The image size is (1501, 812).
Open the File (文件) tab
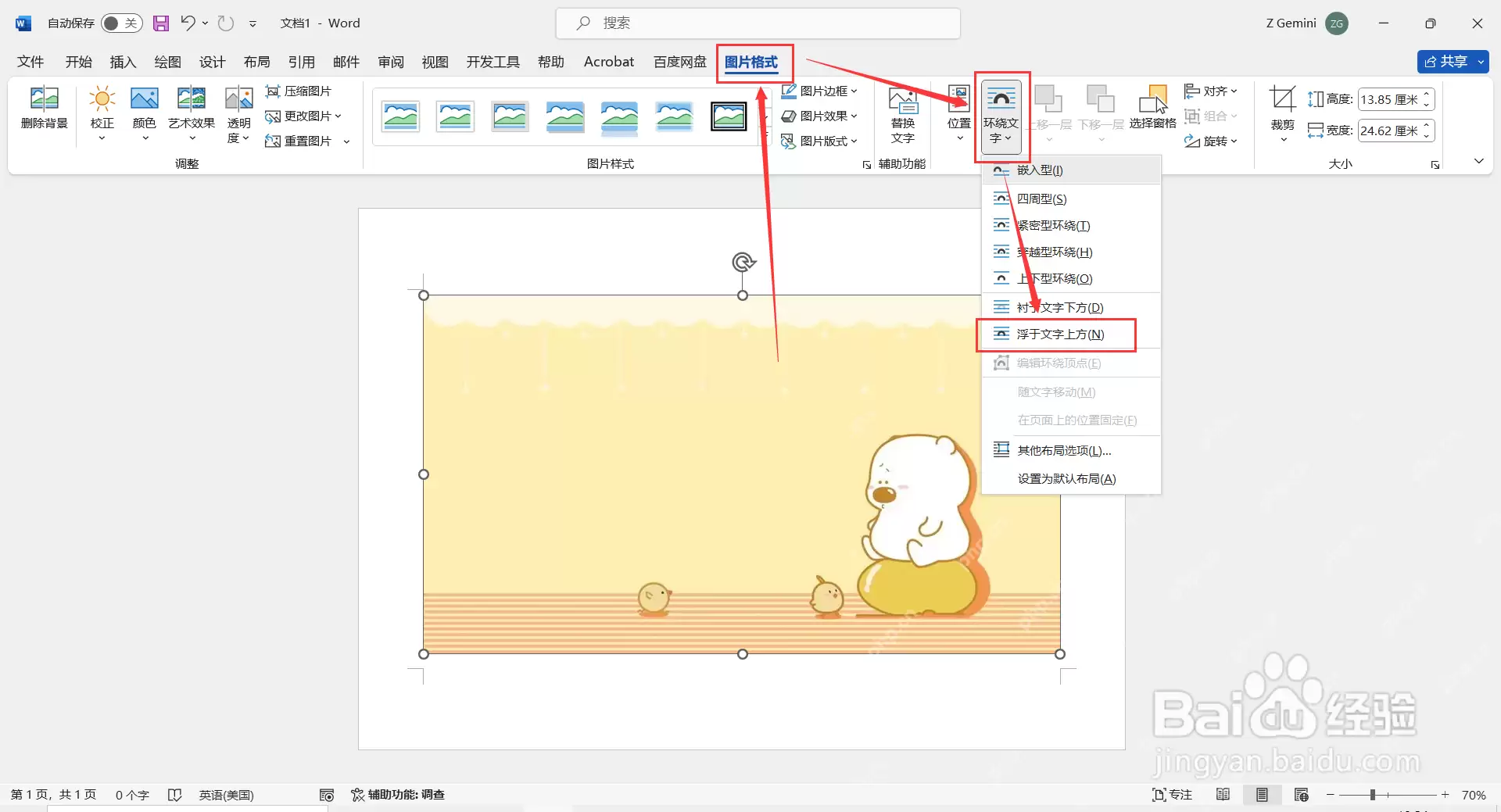(30, 62)
